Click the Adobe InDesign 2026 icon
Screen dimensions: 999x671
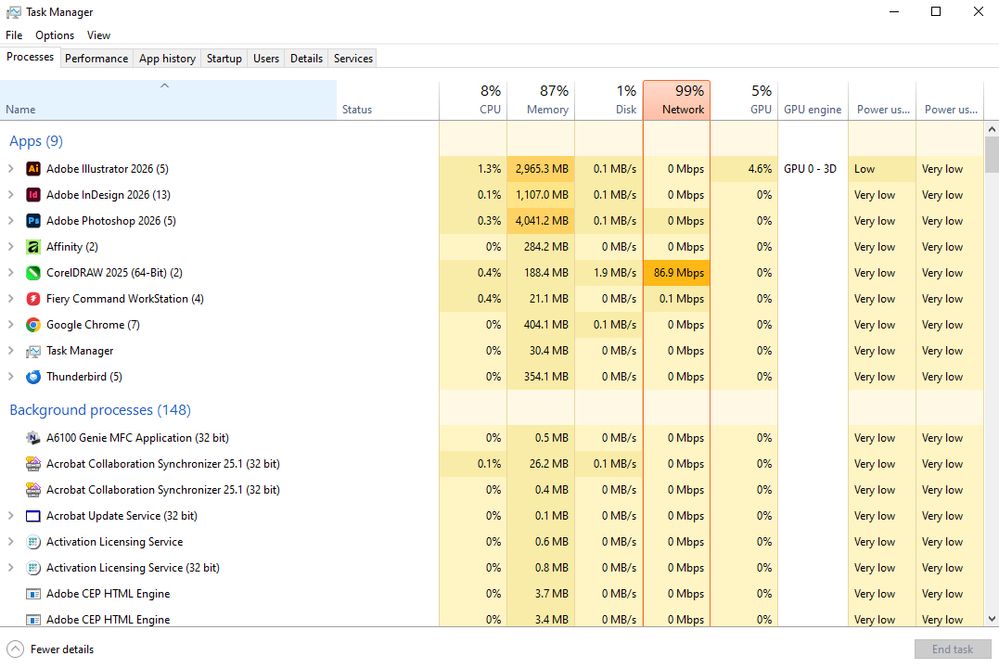31,195
